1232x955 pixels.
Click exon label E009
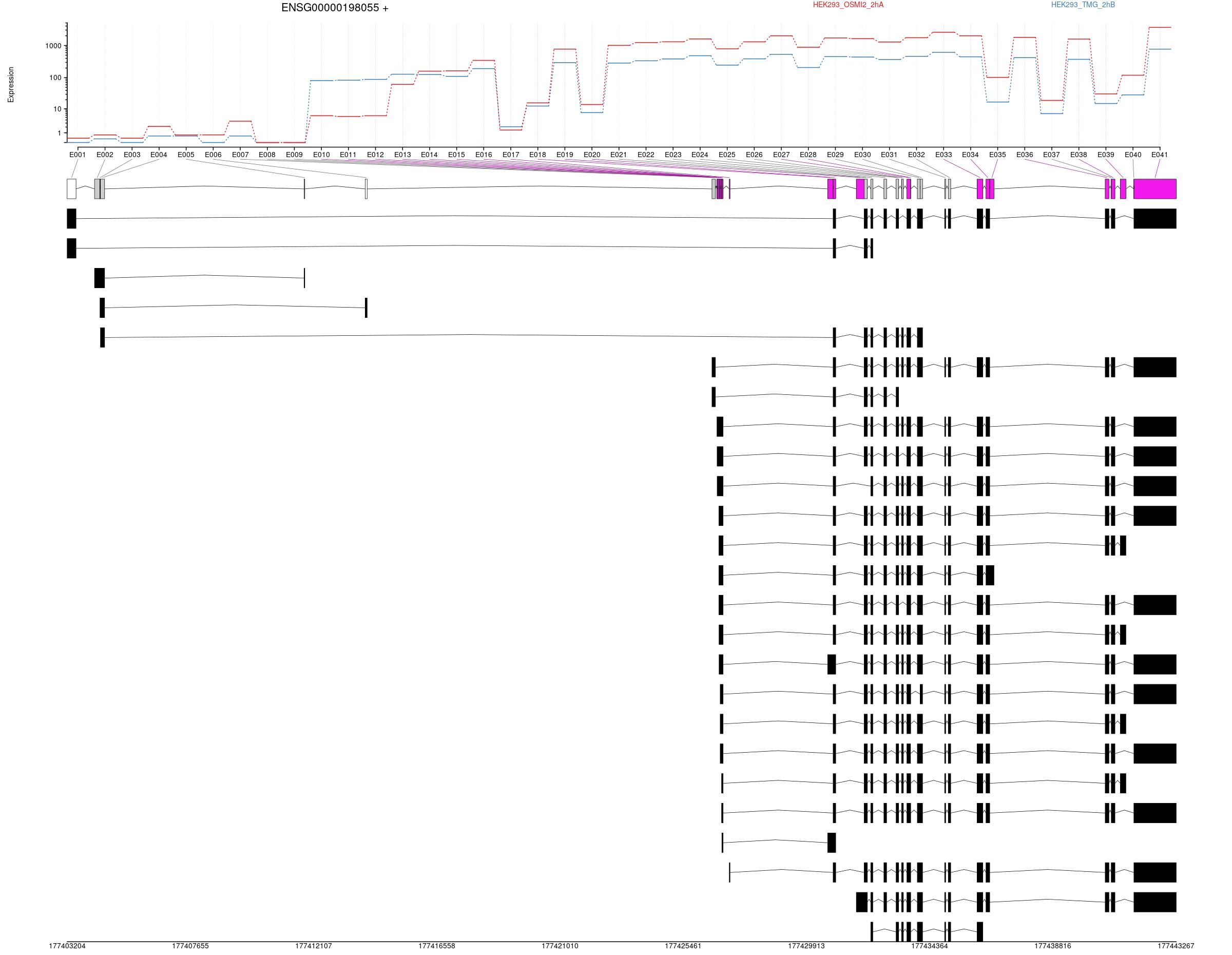[x=294, y=155]
